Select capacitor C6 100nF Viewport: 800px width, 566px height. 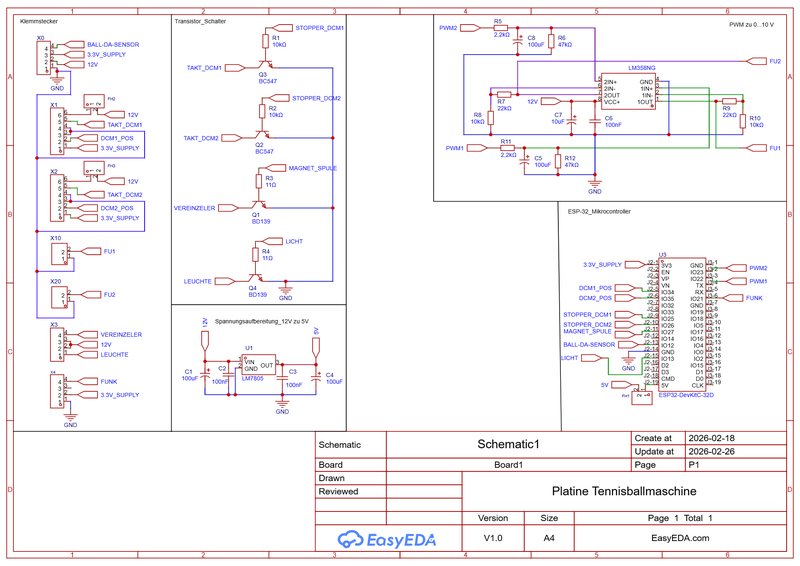[595, 121]
